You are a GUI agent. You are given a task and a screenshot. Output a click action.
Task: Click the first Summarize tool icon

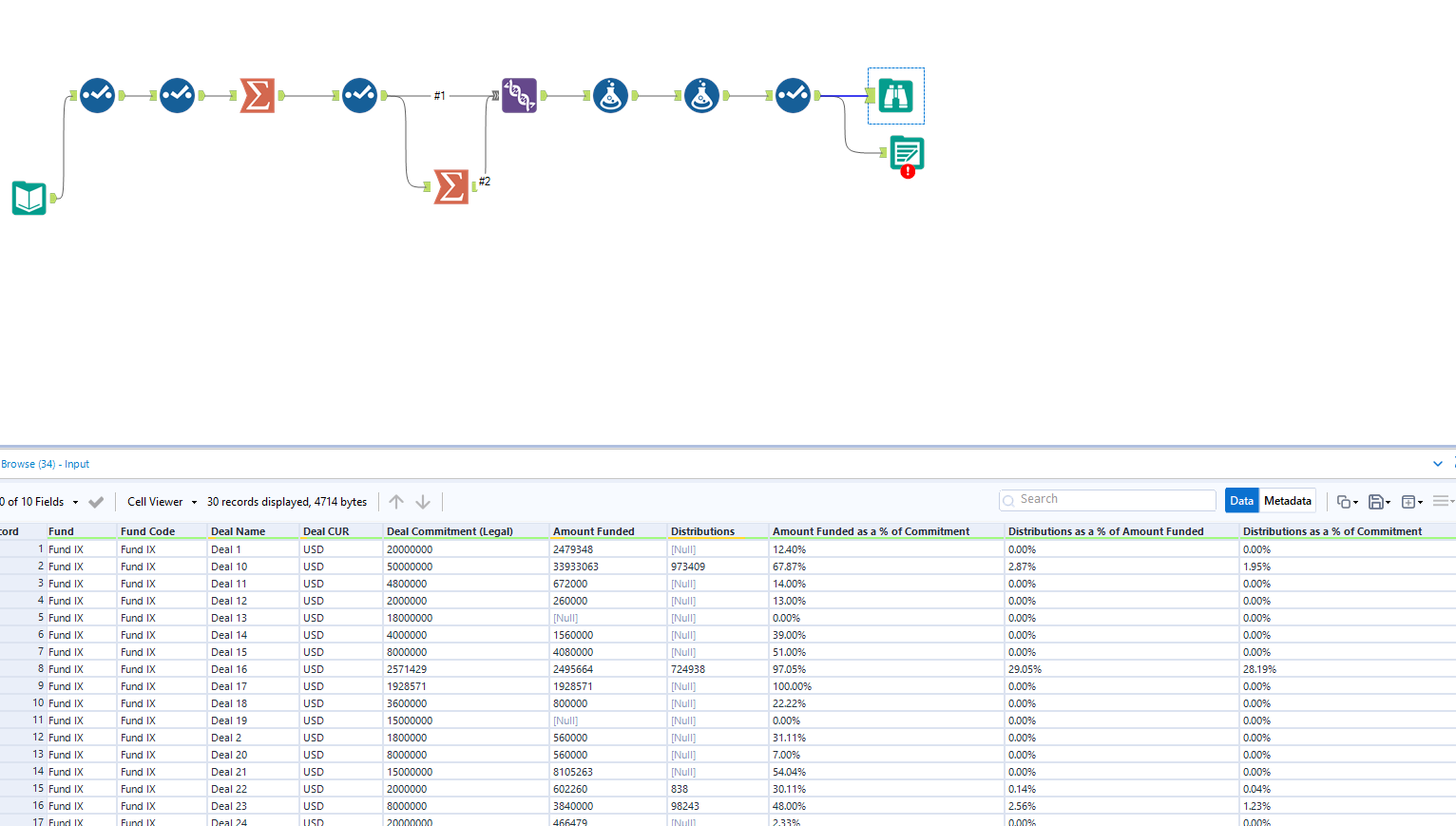[x=257, y=95]
